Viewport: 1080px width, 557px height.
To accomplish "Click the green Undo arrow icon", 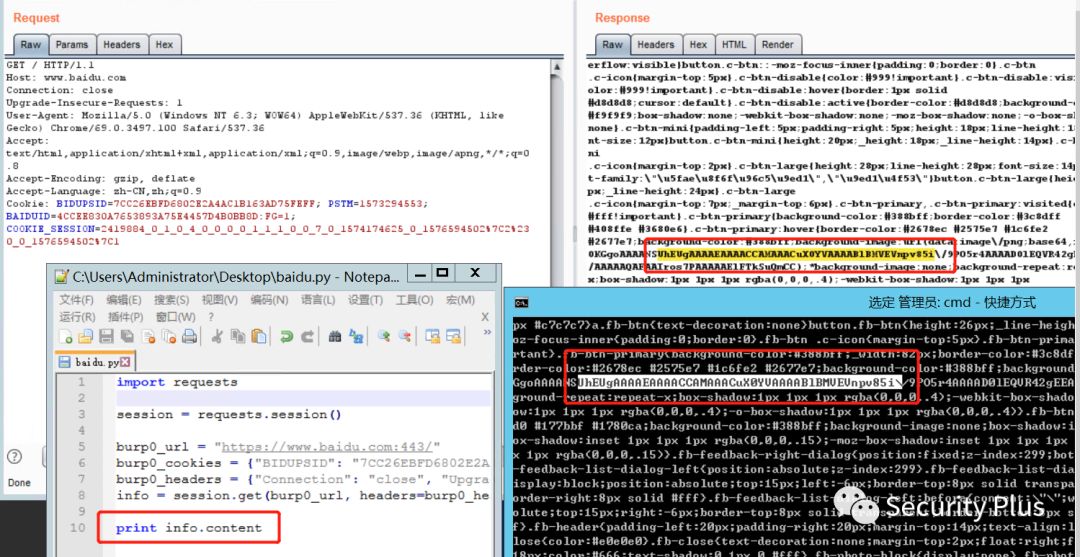I will coord(286,336).
